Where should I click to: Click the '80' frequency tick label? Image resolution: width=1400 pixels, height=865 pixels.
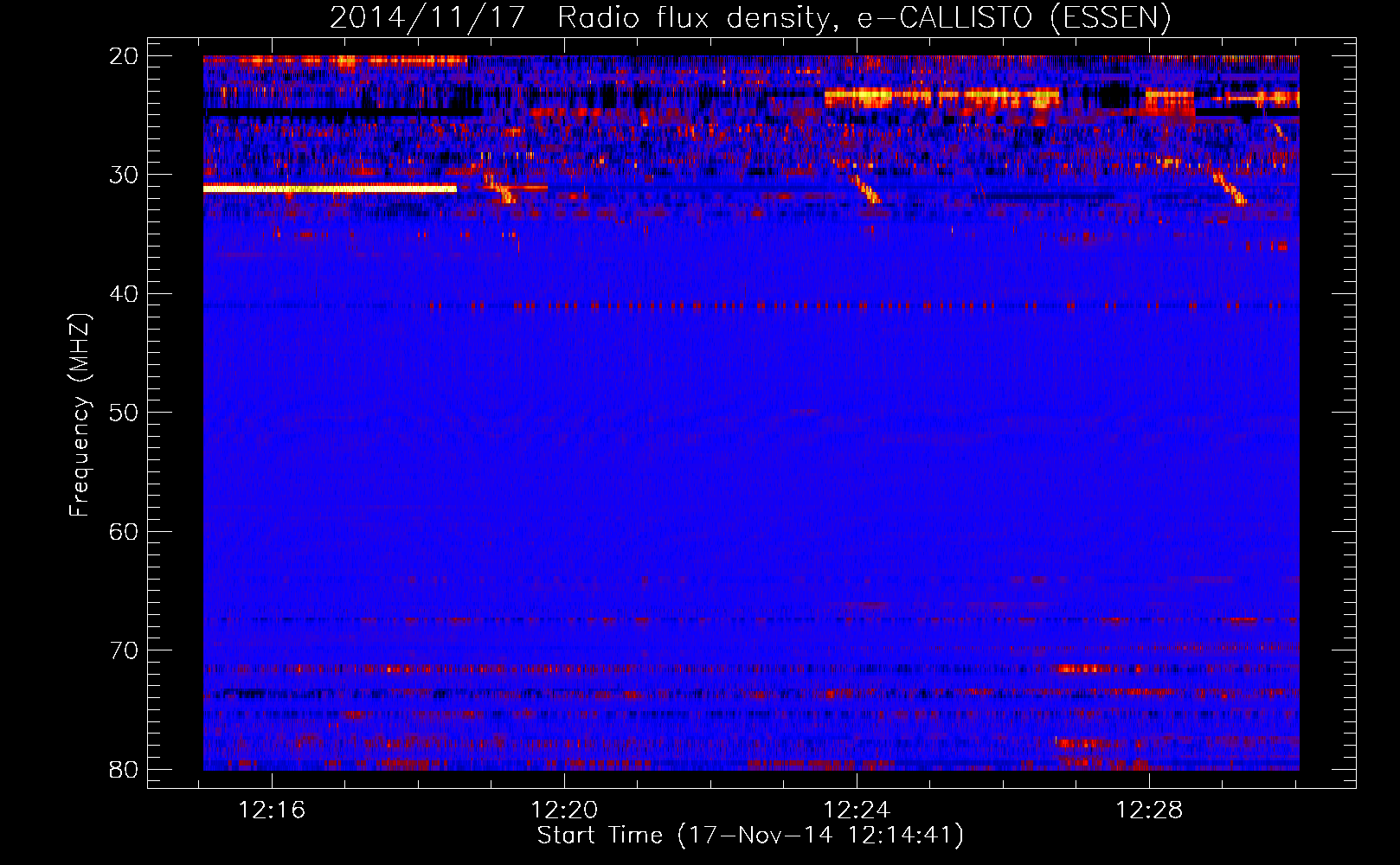pos(124,769)
